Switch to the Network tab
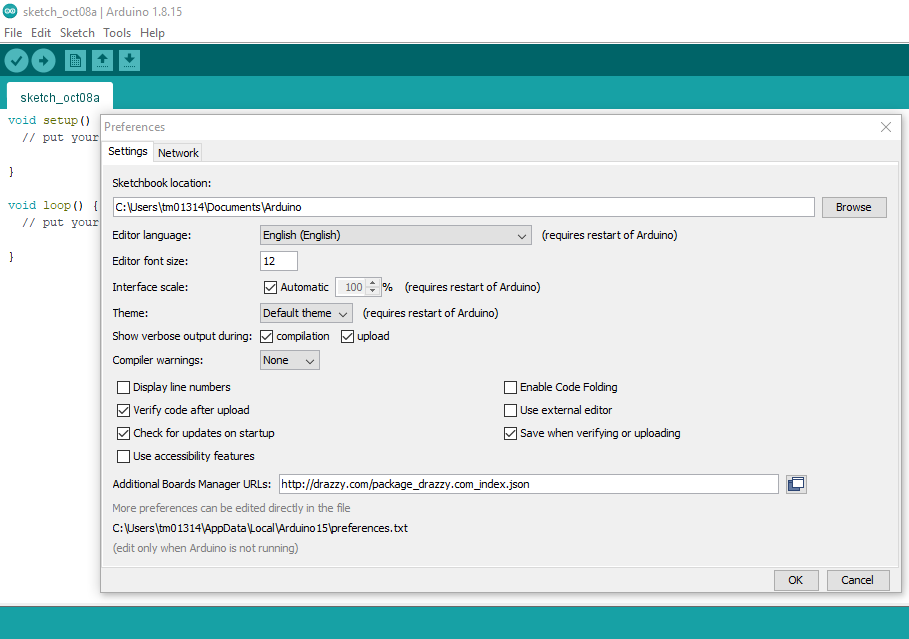909x639 pixels. (178, 153)
